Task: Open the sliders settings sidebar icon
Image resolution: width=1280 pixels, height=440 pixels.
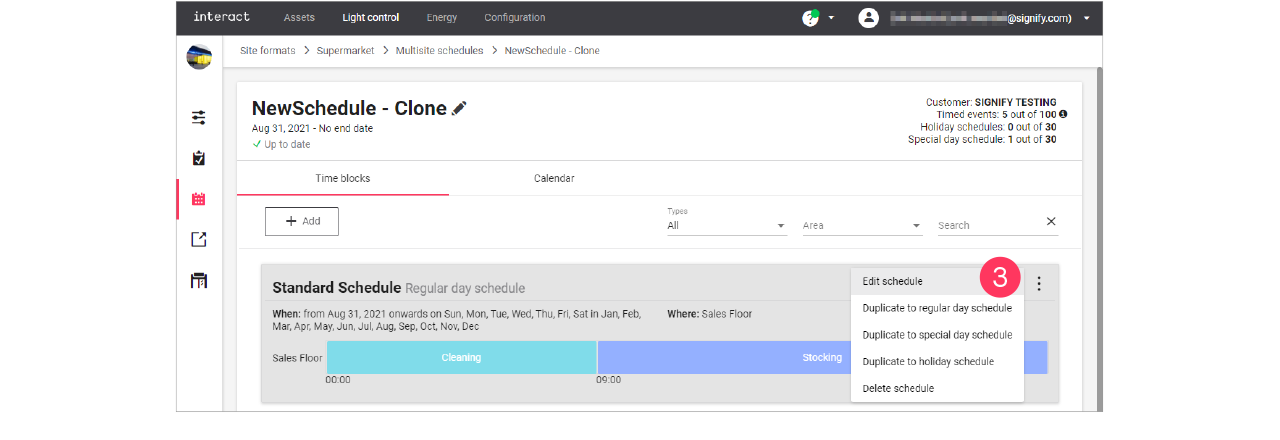Action: [x=199, y=117]
